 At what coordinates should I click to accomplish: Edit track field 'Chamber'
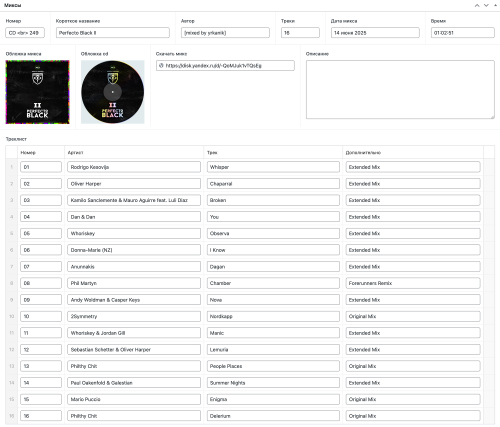point(273,283)
